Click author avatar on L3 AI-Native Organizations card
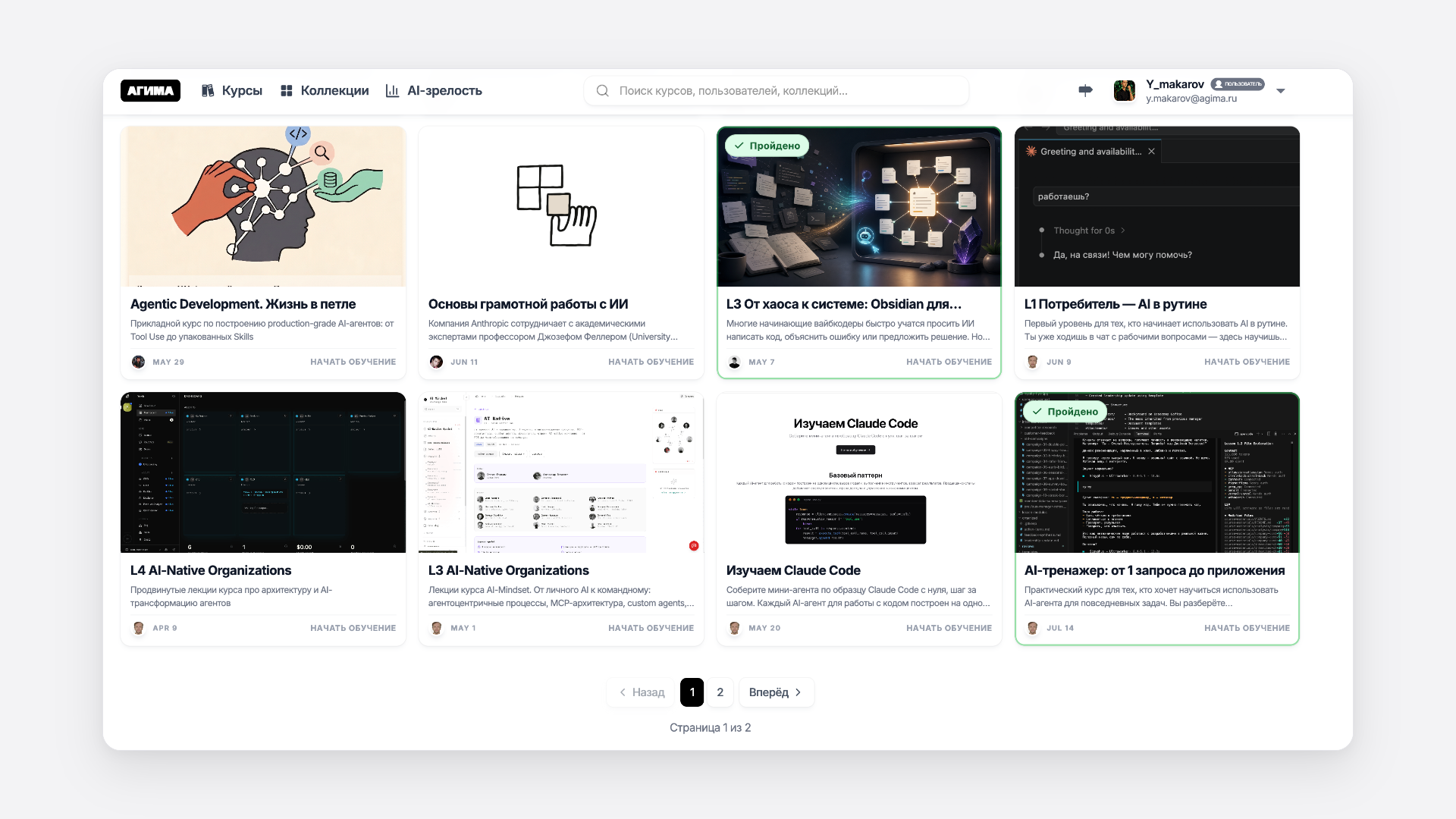The image size is (1456, 819). [x=436, y=628]
